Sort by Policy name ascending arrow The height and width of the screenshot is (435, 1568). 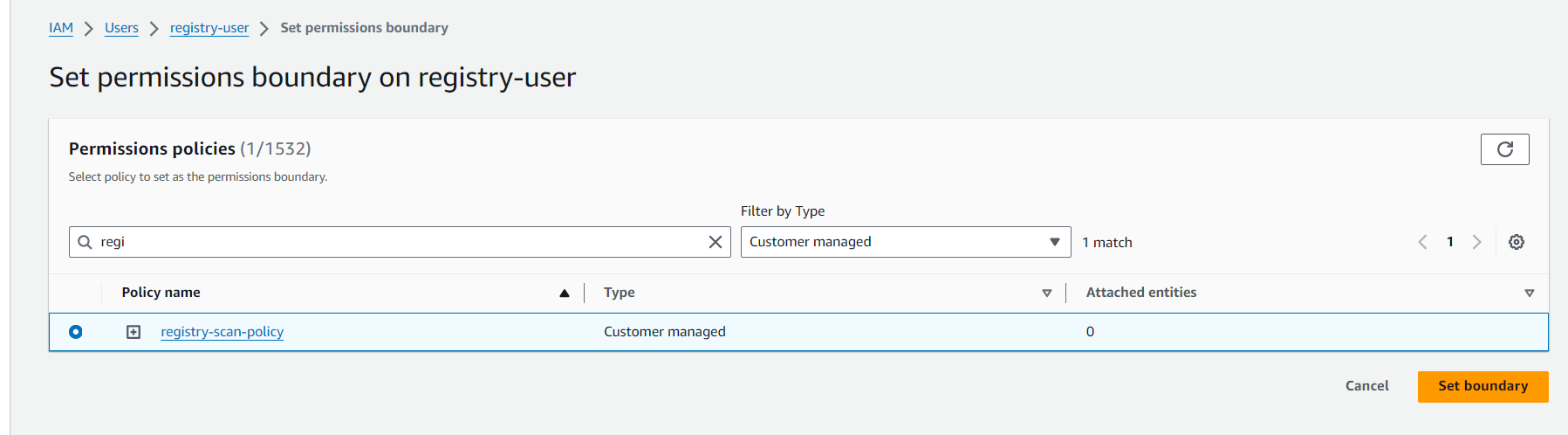(565, 293)
